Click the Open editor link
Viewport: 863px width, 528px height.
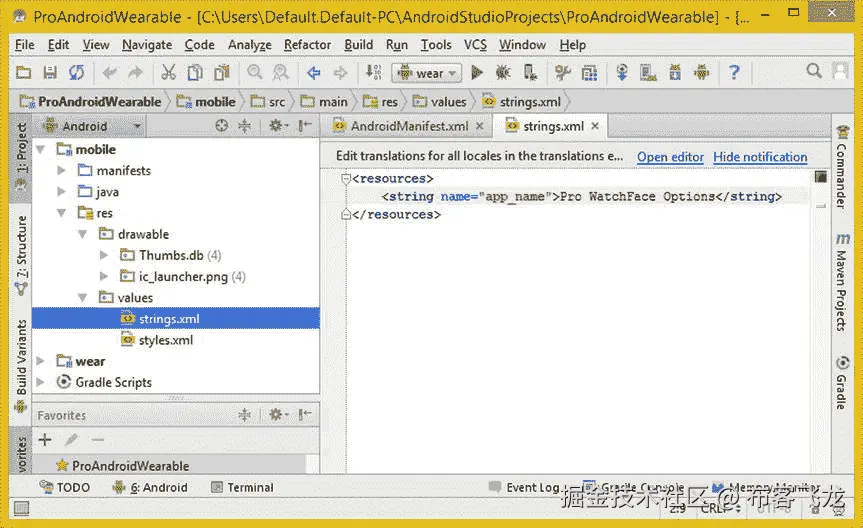[670, 157]
